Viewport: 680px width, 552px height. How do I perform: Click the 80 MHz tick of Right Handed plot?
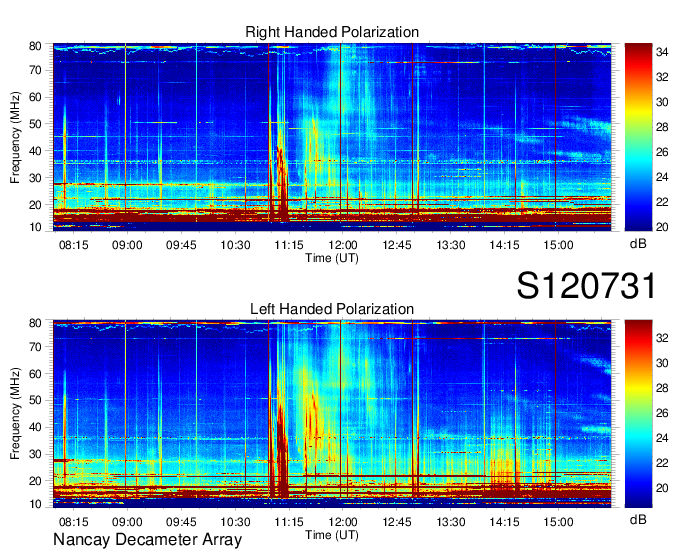click(35, 46)
